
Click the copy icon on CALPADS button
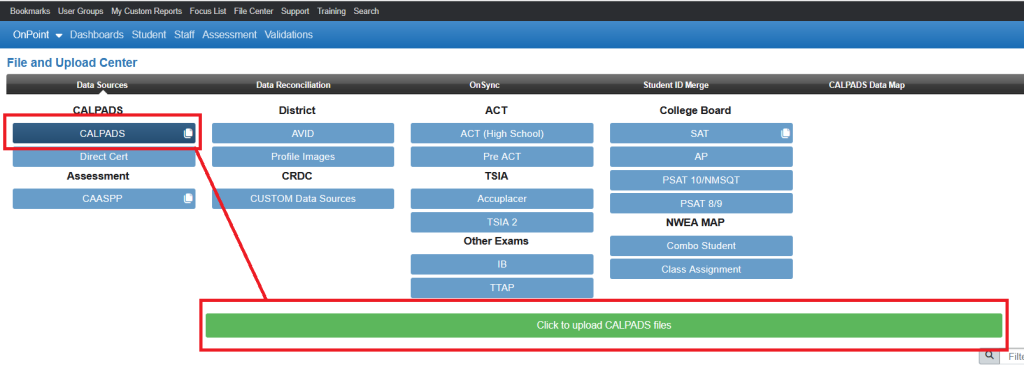[188, 133]
